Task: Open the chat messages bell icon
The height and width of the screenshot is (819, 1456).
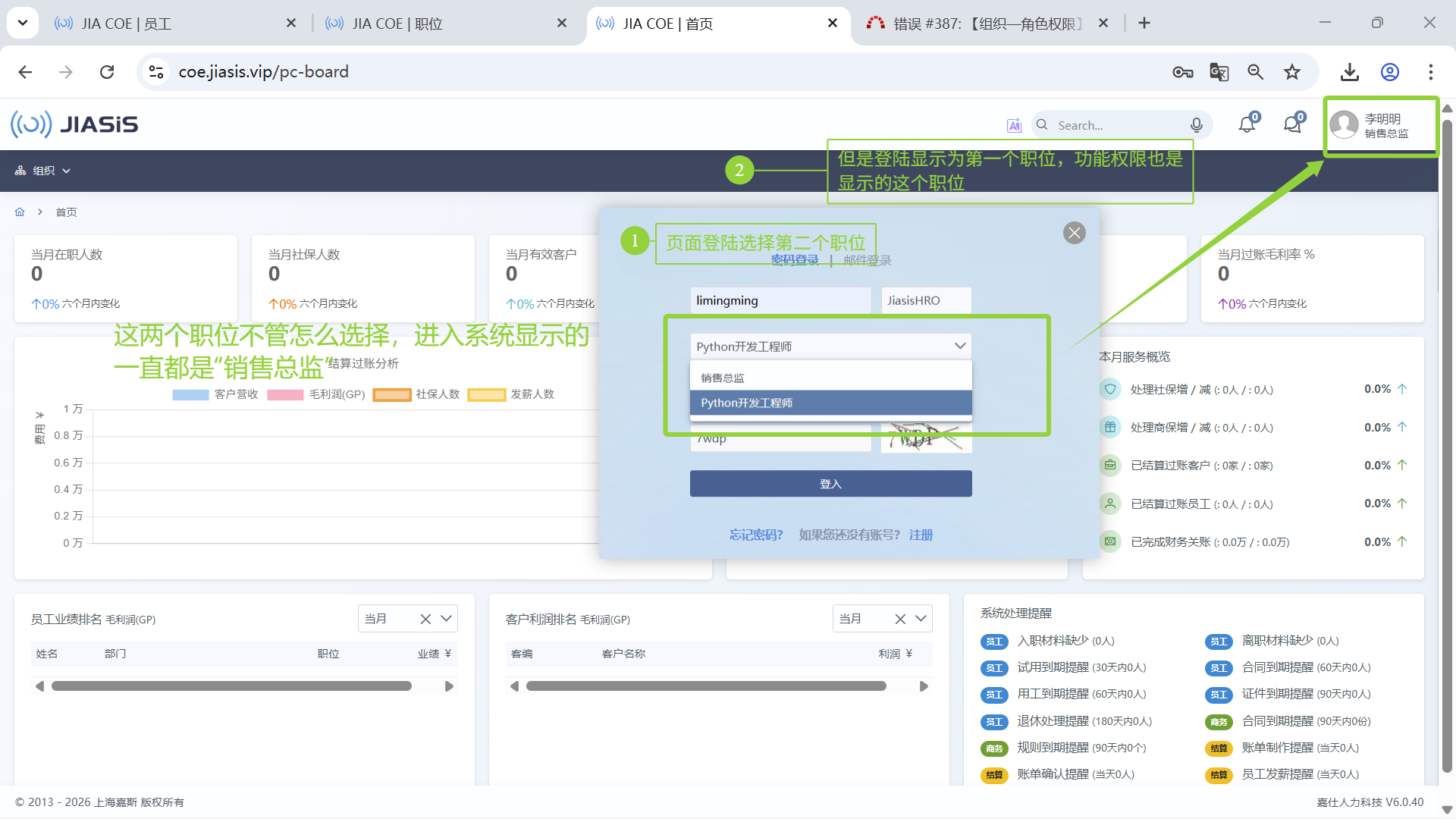Action: tap(1293, 124)
